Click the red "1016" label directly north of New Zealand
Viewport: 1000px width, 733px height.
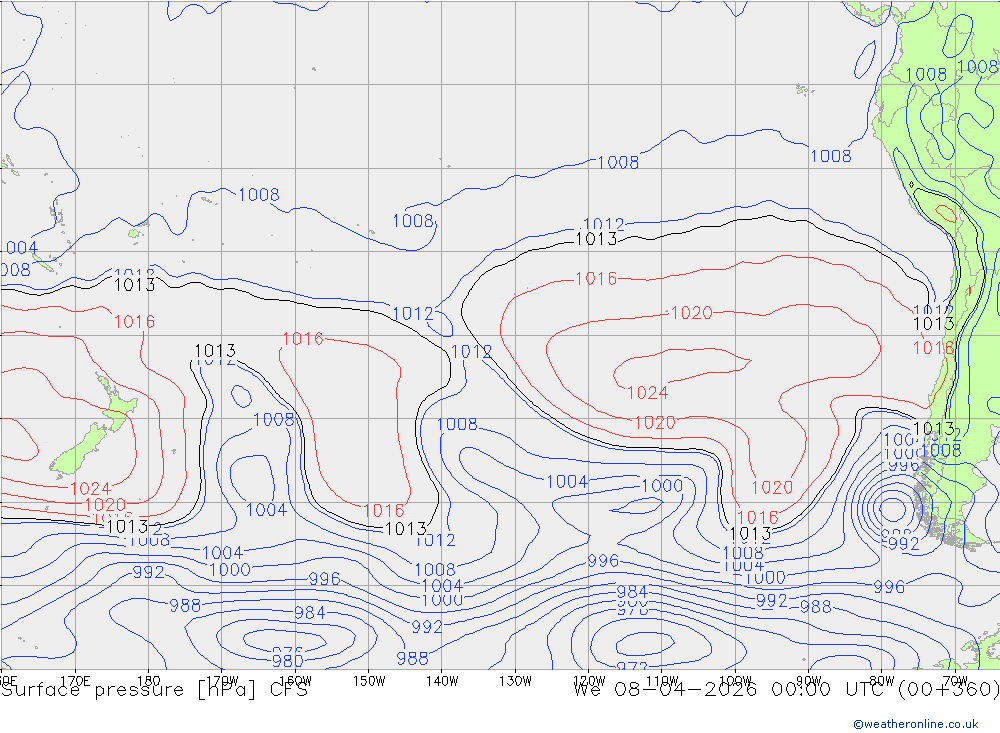point(135,322)
